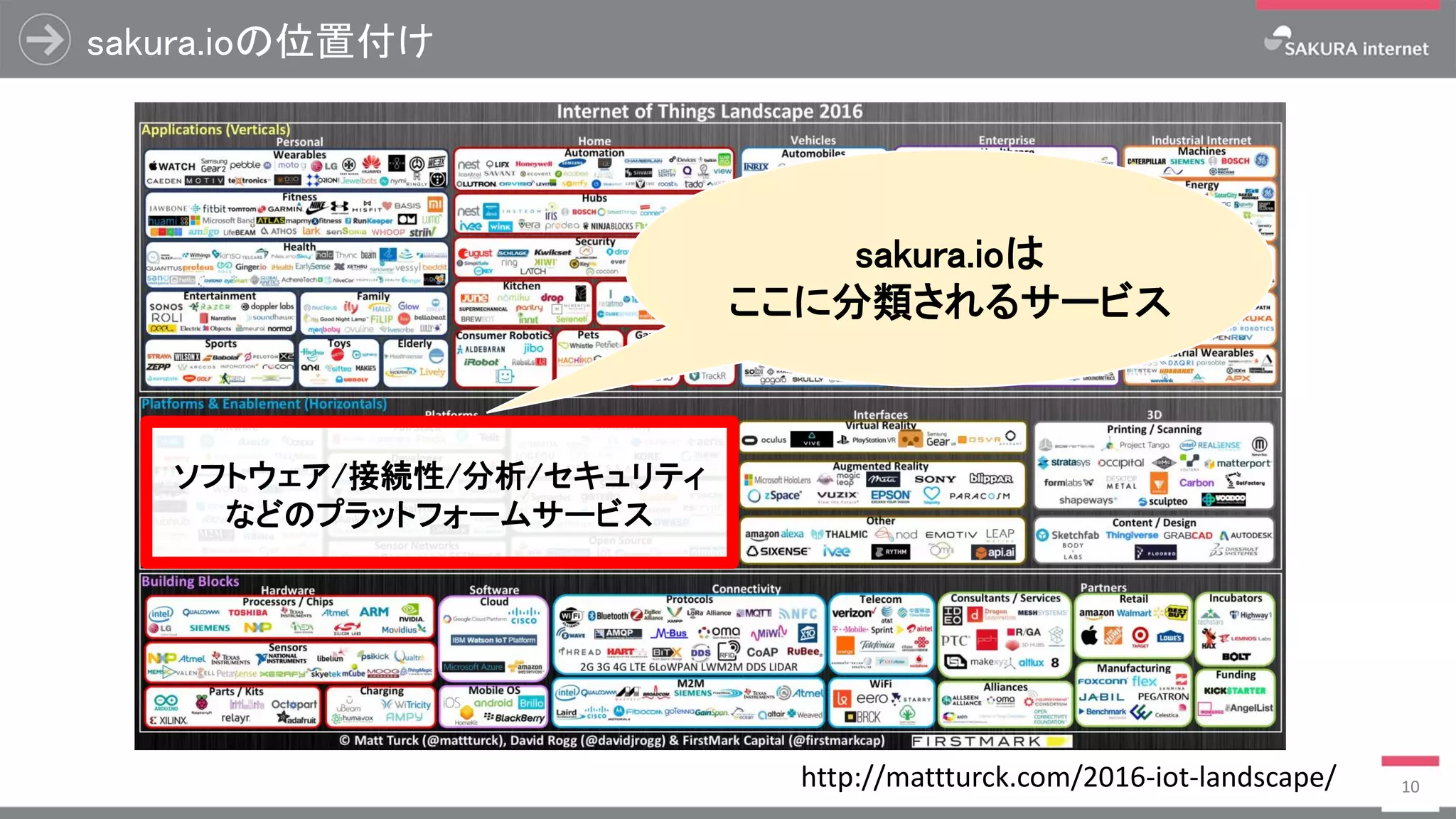This screenshot has width=1456, height=819.
Task: Click the intel logo under Processors / Chips
Action: click(x=161, y=614)
